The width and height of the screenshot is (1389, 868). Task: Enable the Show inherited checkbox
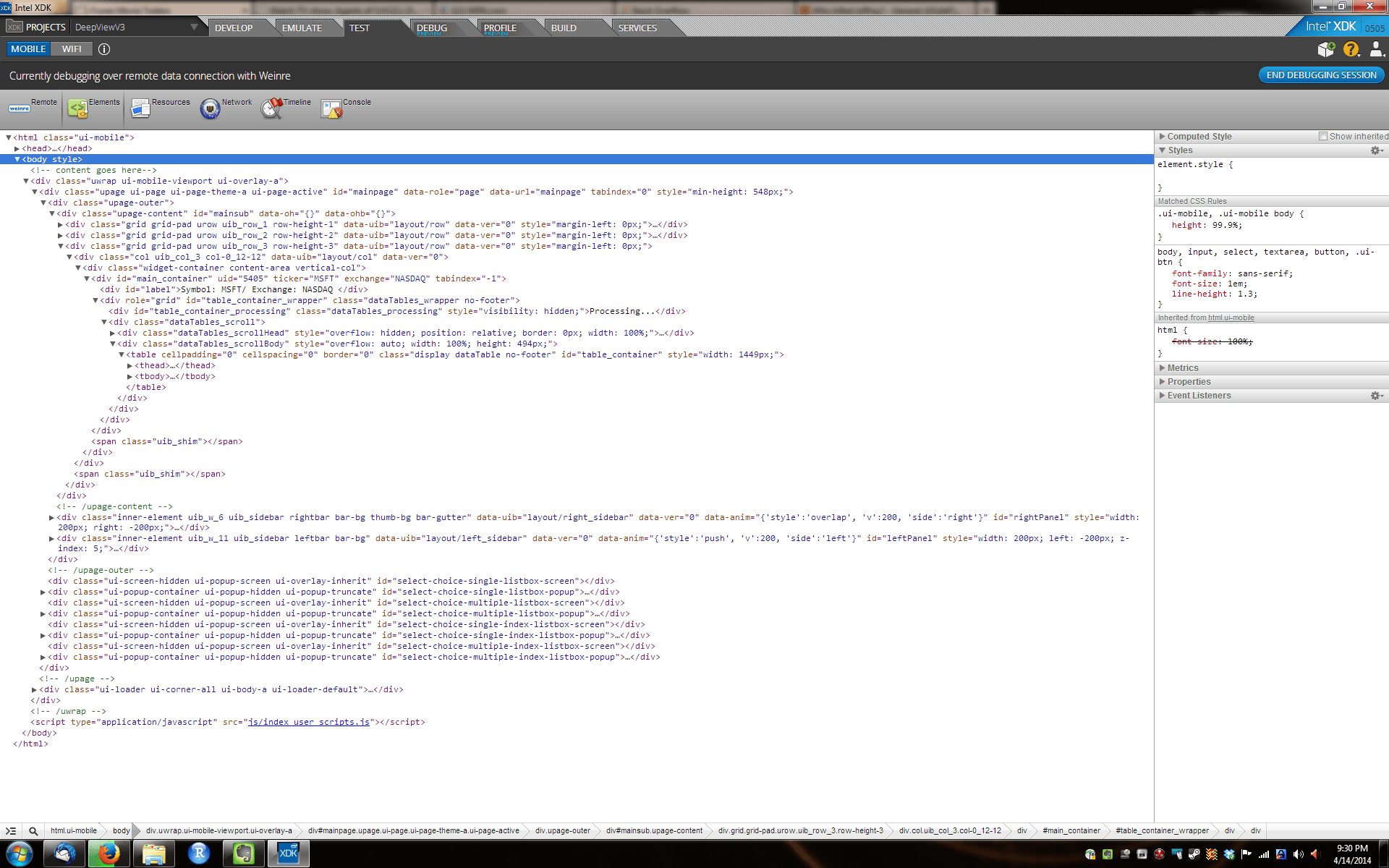pyautogui.click(x=1323, y=136)
